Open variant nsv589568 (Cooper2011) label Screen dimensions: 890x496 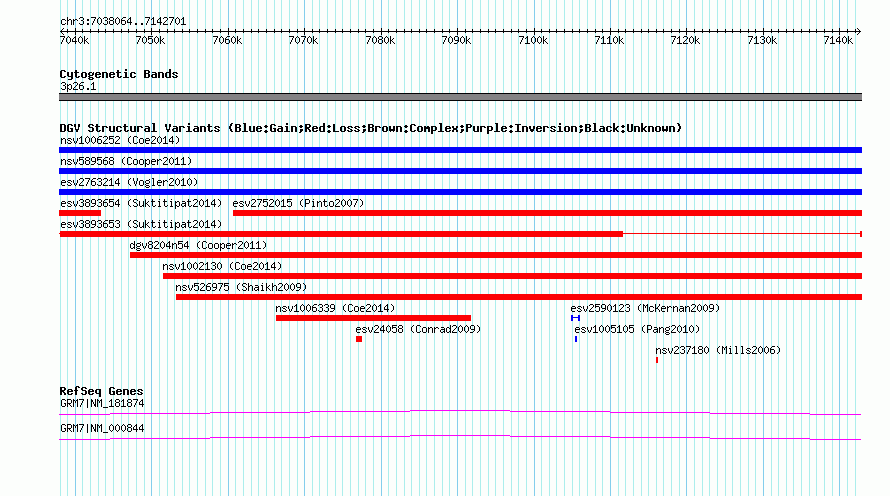coord(126,161)
